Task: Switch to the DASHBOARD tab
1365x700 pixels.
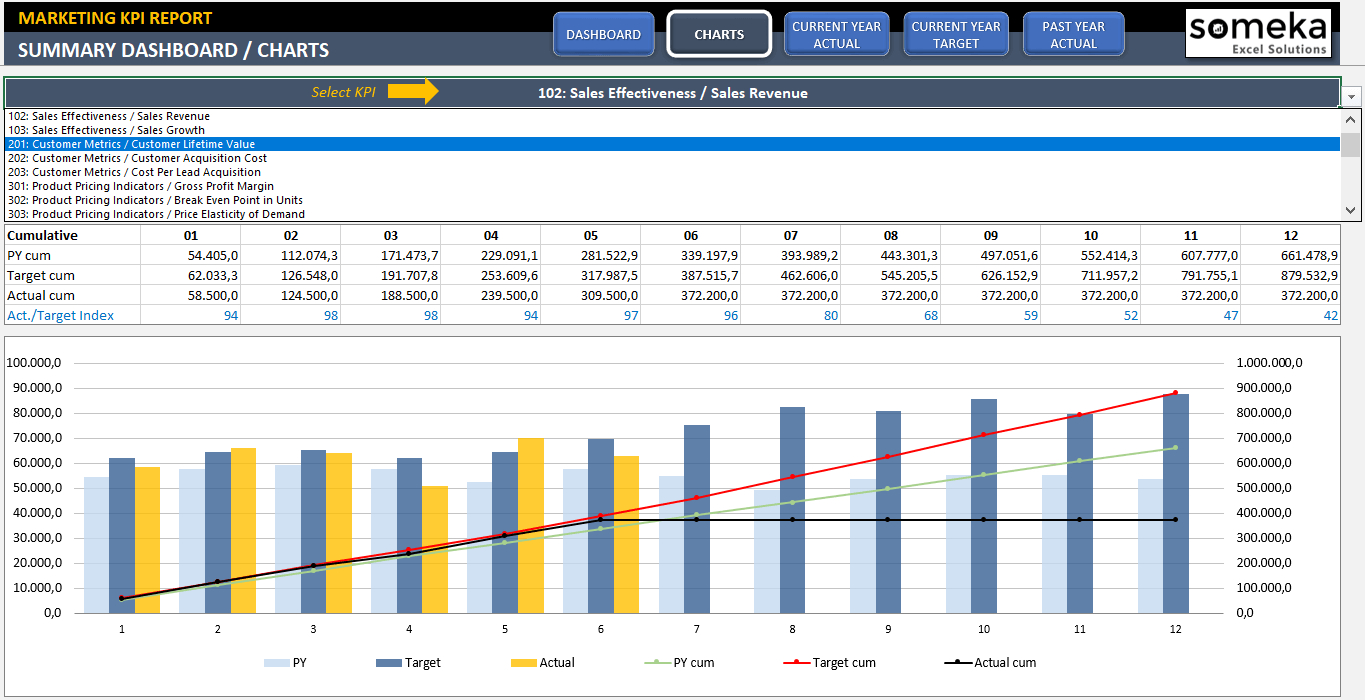Action: pyautogui.click(x=603, y=33)
